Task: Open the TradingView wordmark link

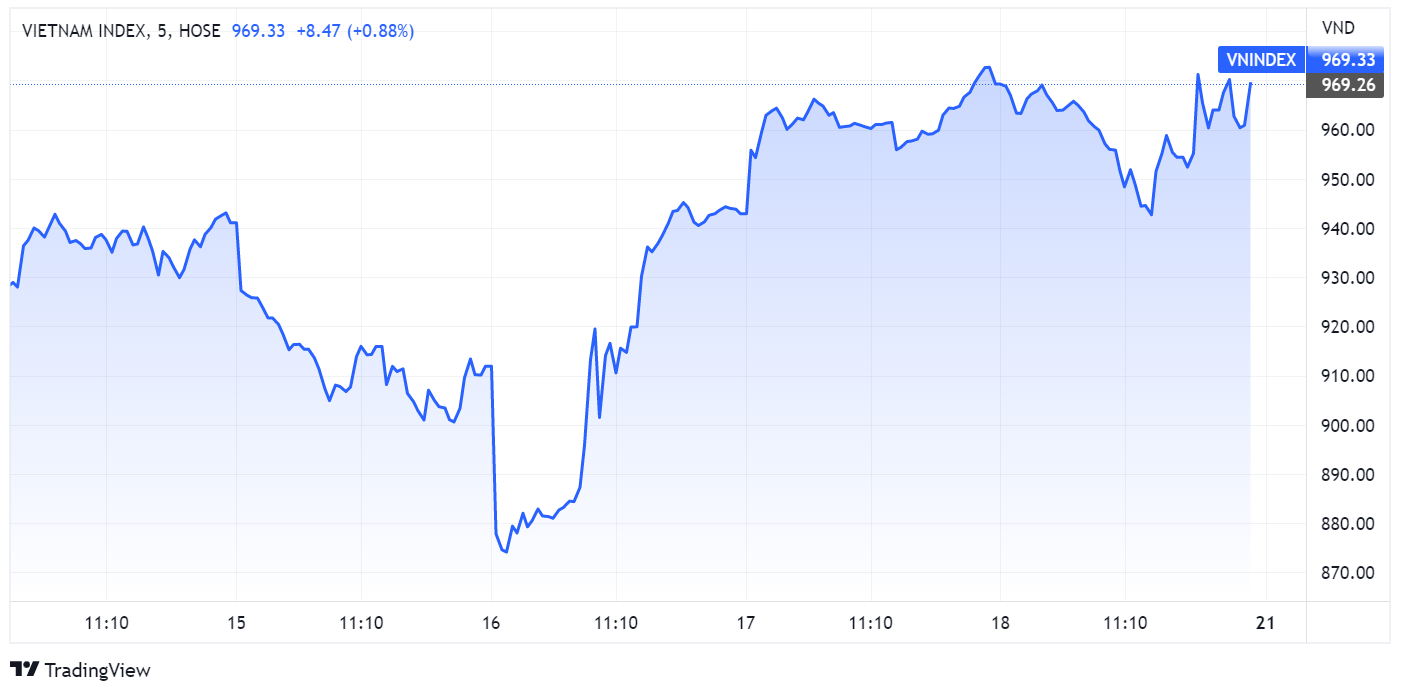Action: pos(98,670)
